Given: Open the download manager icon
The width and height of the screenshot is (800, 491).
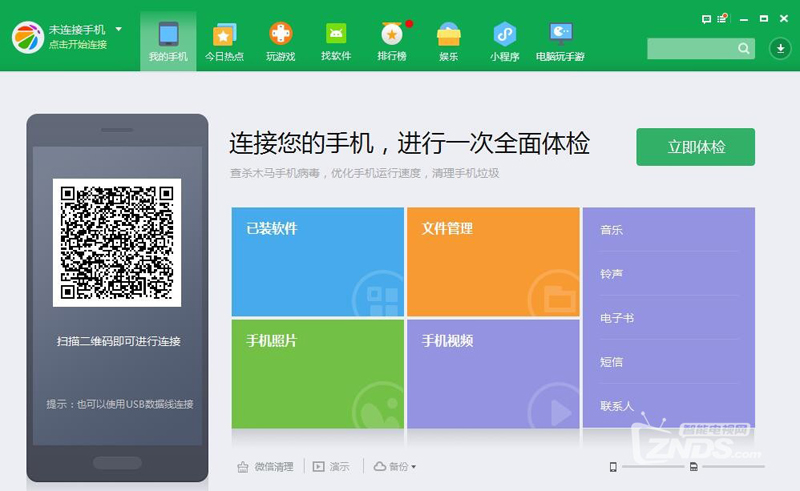Looking at the screenshot, I should 780,48.
